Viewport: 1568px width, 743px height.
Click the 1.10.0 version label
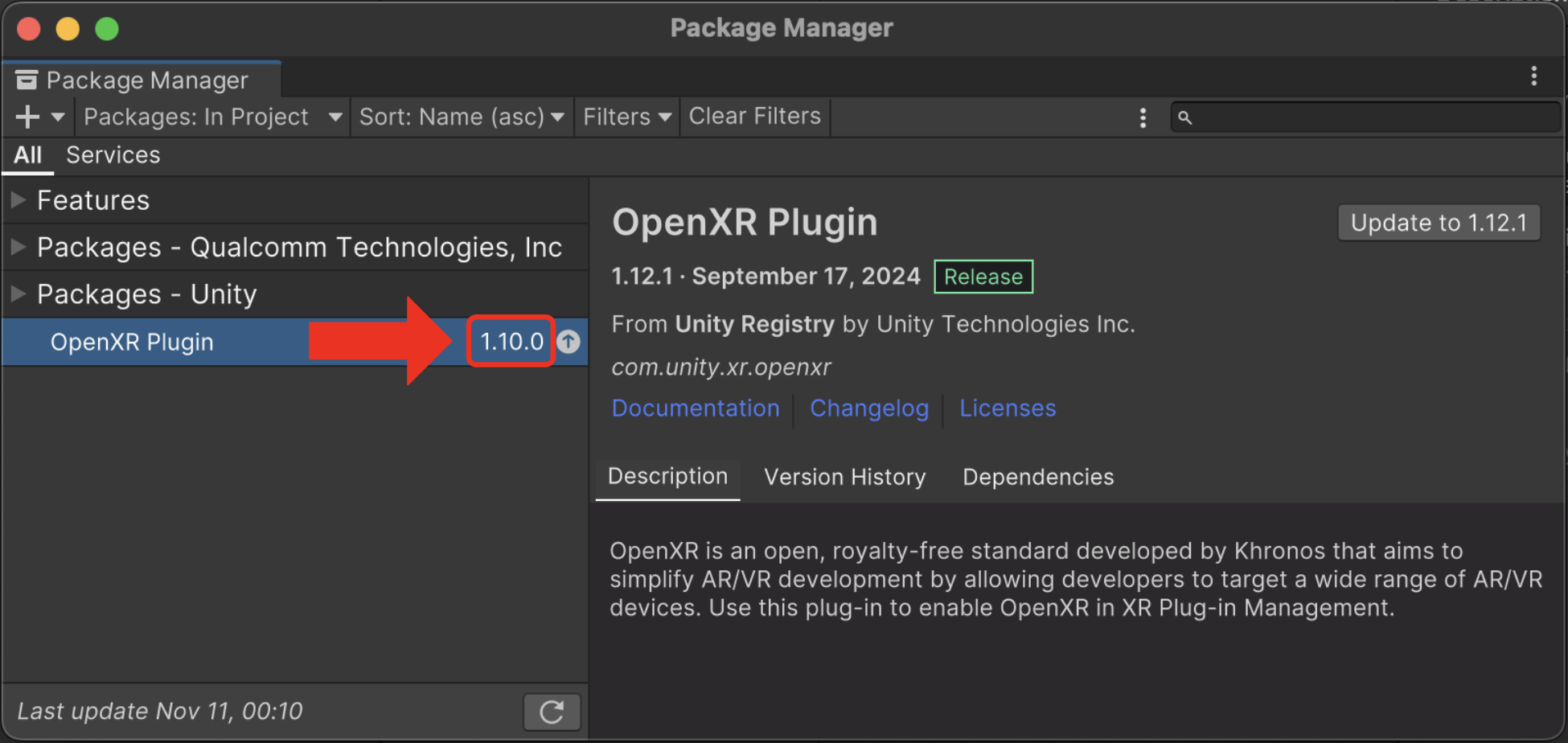tap(512, 342)
